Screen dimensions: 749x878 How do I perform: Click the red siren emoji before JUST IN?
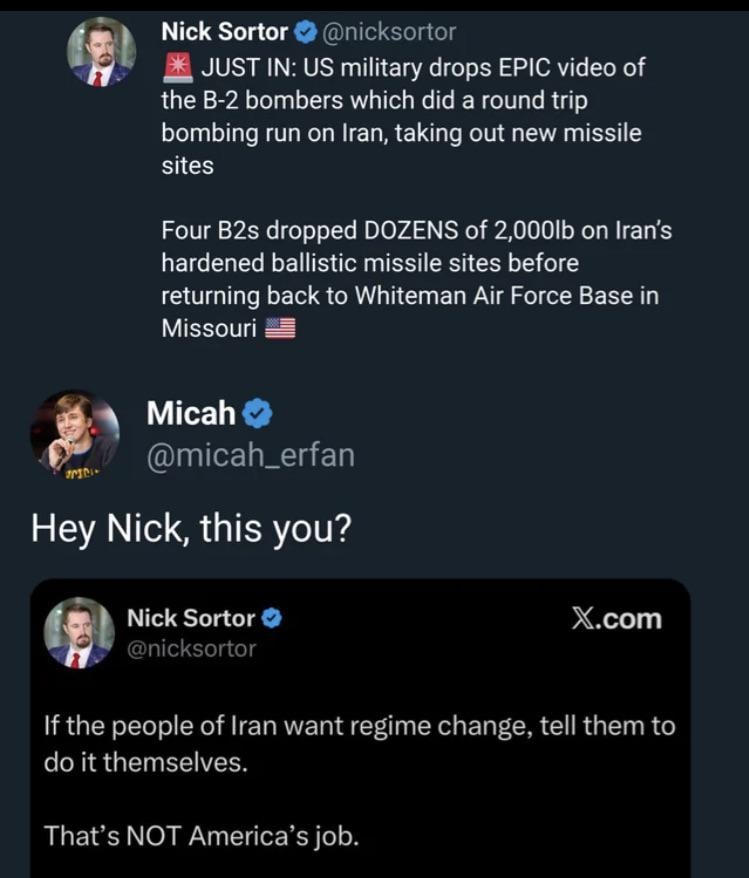(176, 68)
